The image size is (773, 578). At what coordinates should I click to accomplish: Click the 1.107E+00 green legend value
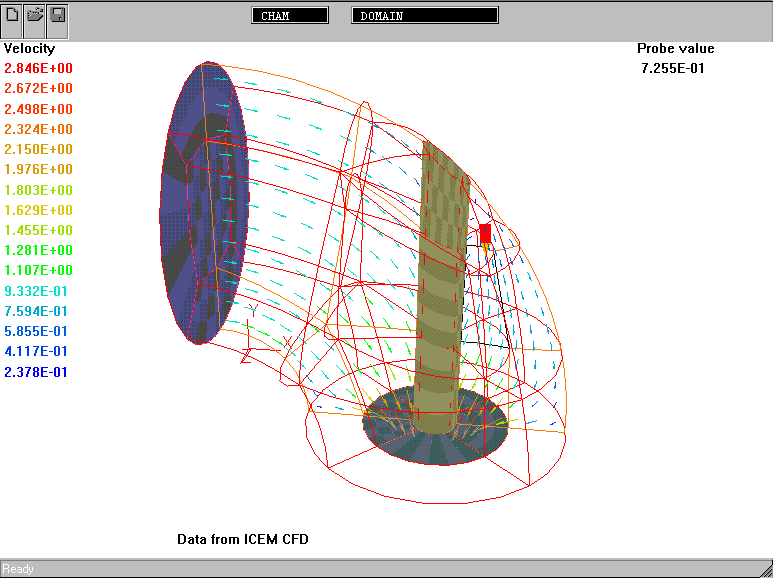click(38, 271)
